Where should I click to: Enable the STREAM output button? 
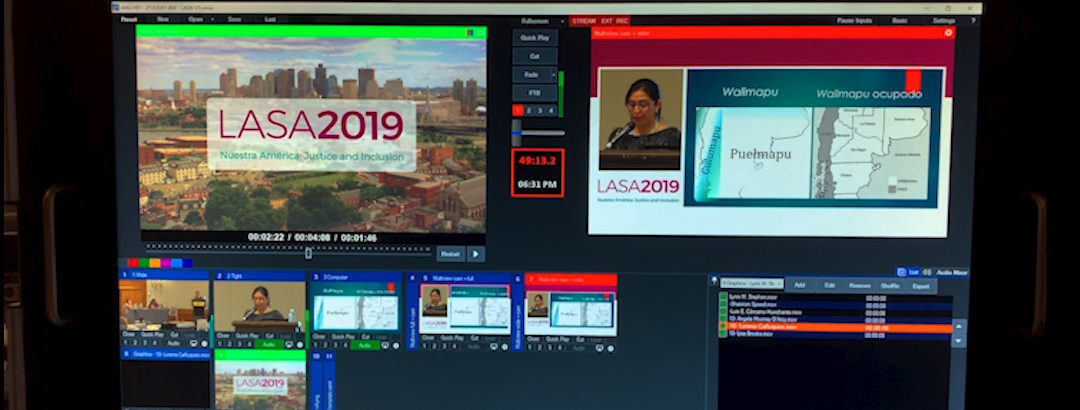[x=584, y=21]
